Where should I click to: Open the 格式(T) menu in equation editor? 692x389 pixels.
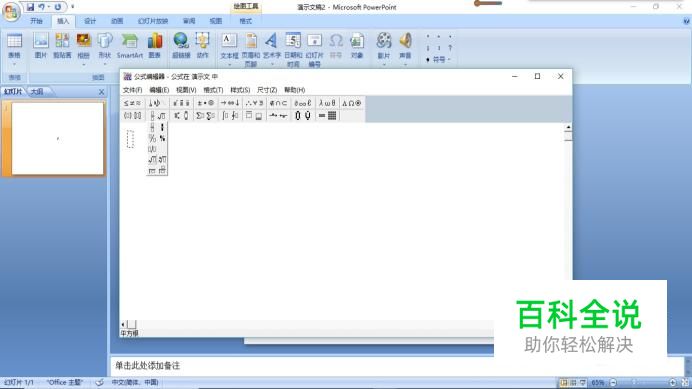[213, 90]
